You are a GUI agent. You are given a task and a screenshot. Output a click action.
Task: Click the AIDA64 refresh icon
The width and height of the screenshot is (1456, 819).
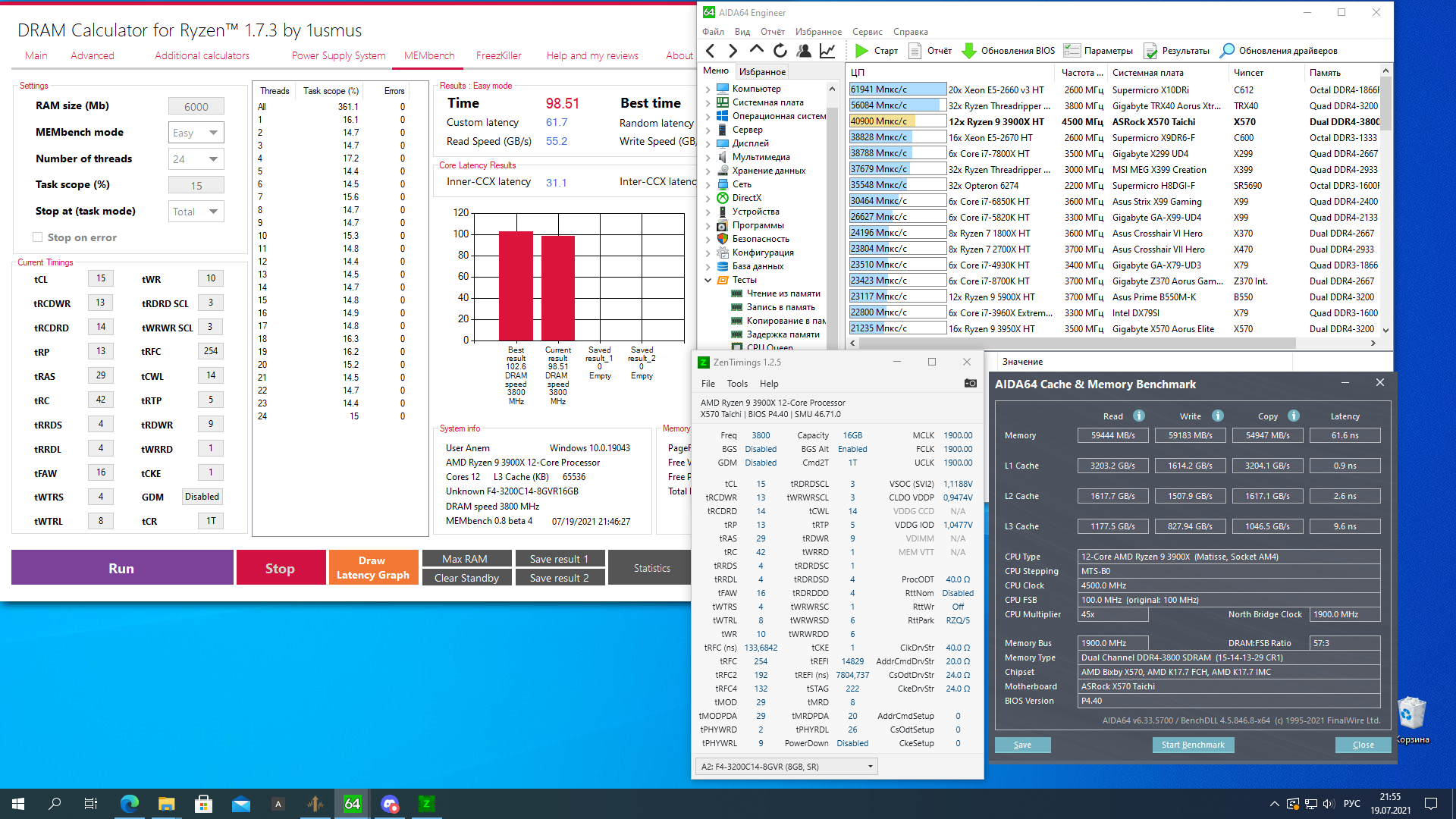[780, 51]
